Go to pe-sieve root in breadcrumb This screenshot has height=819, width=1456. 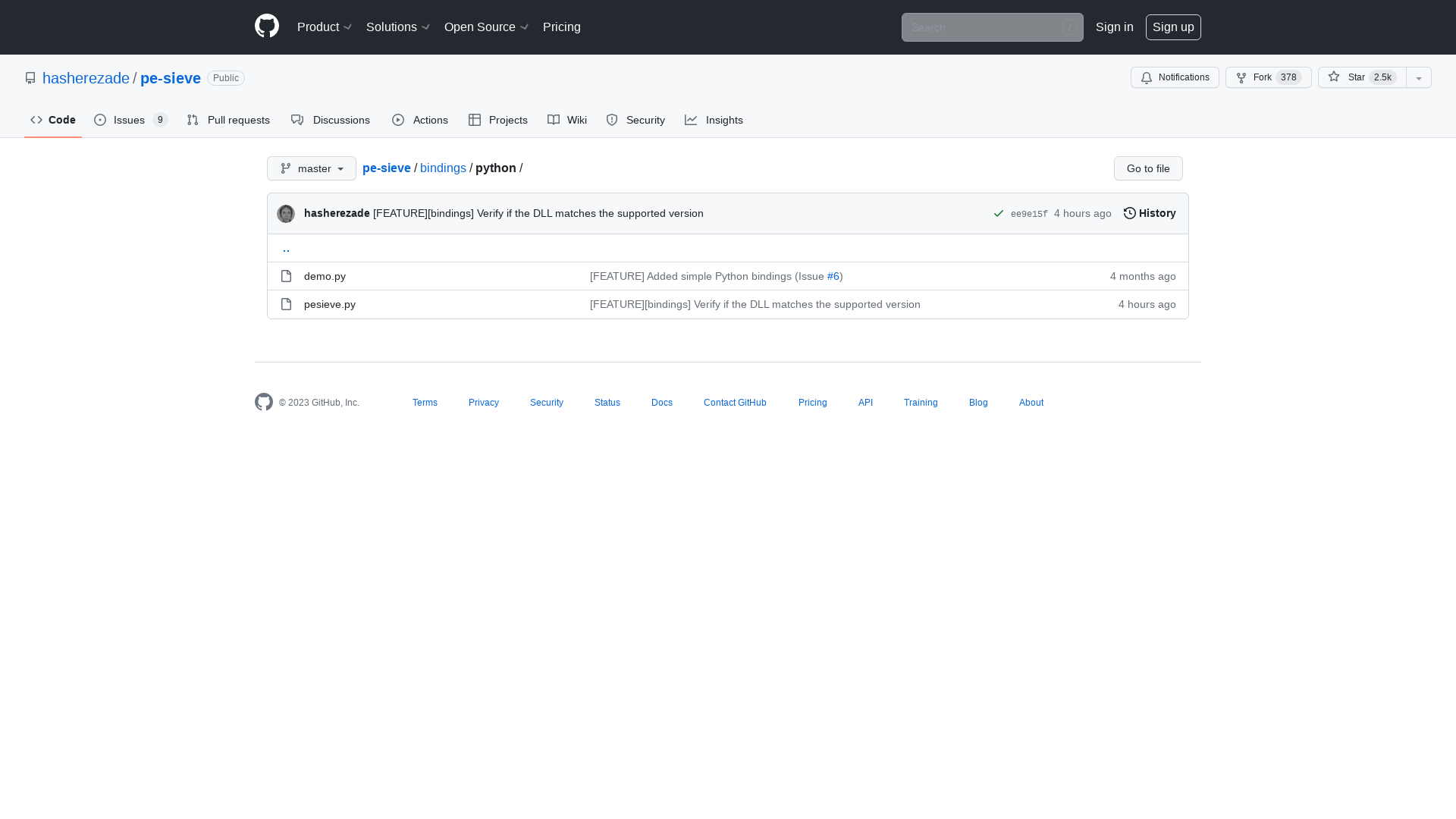coord(387,168)
